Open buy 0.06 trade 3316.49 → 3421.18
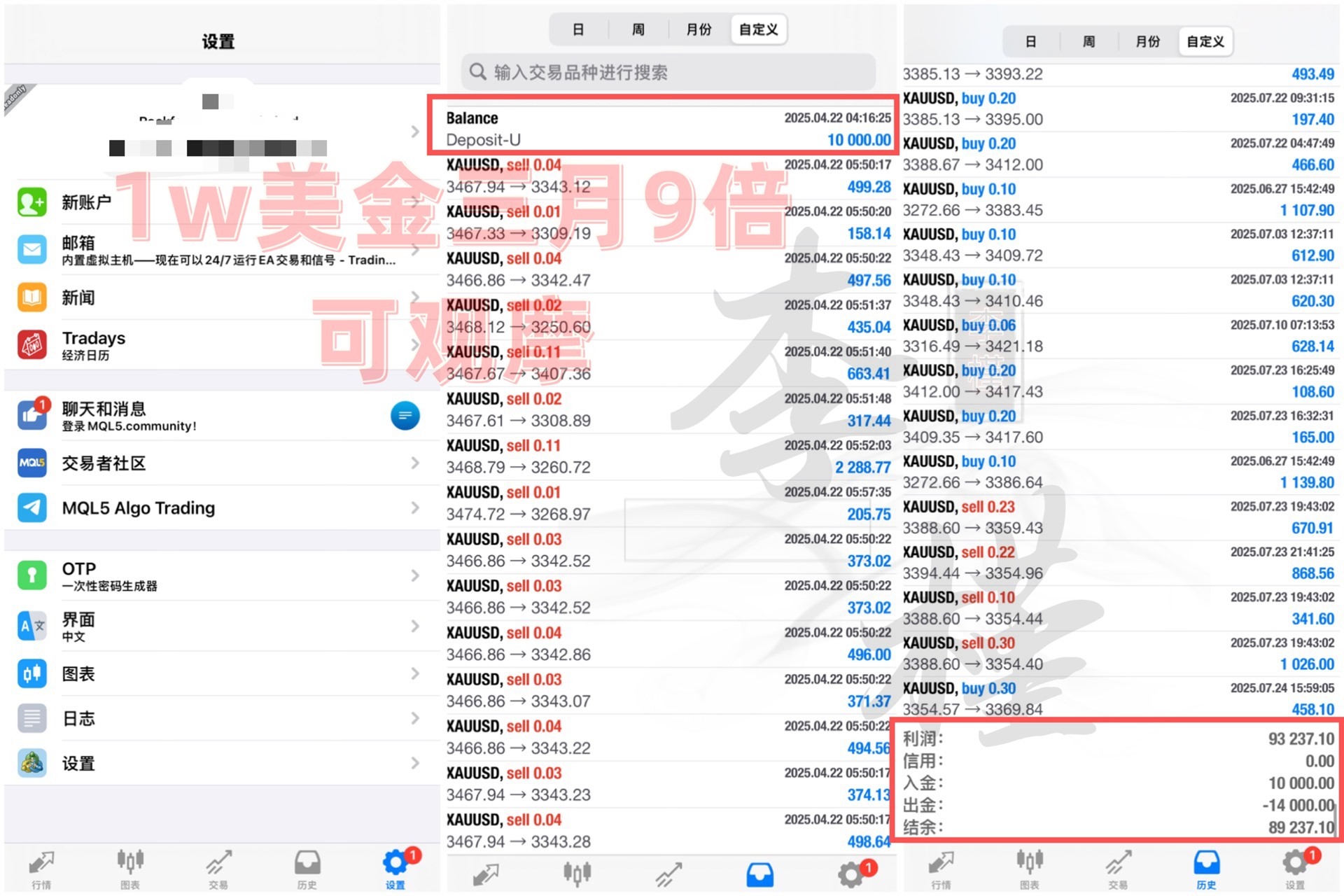The width and height of the screenshot is (1344, 896). 1119,335
